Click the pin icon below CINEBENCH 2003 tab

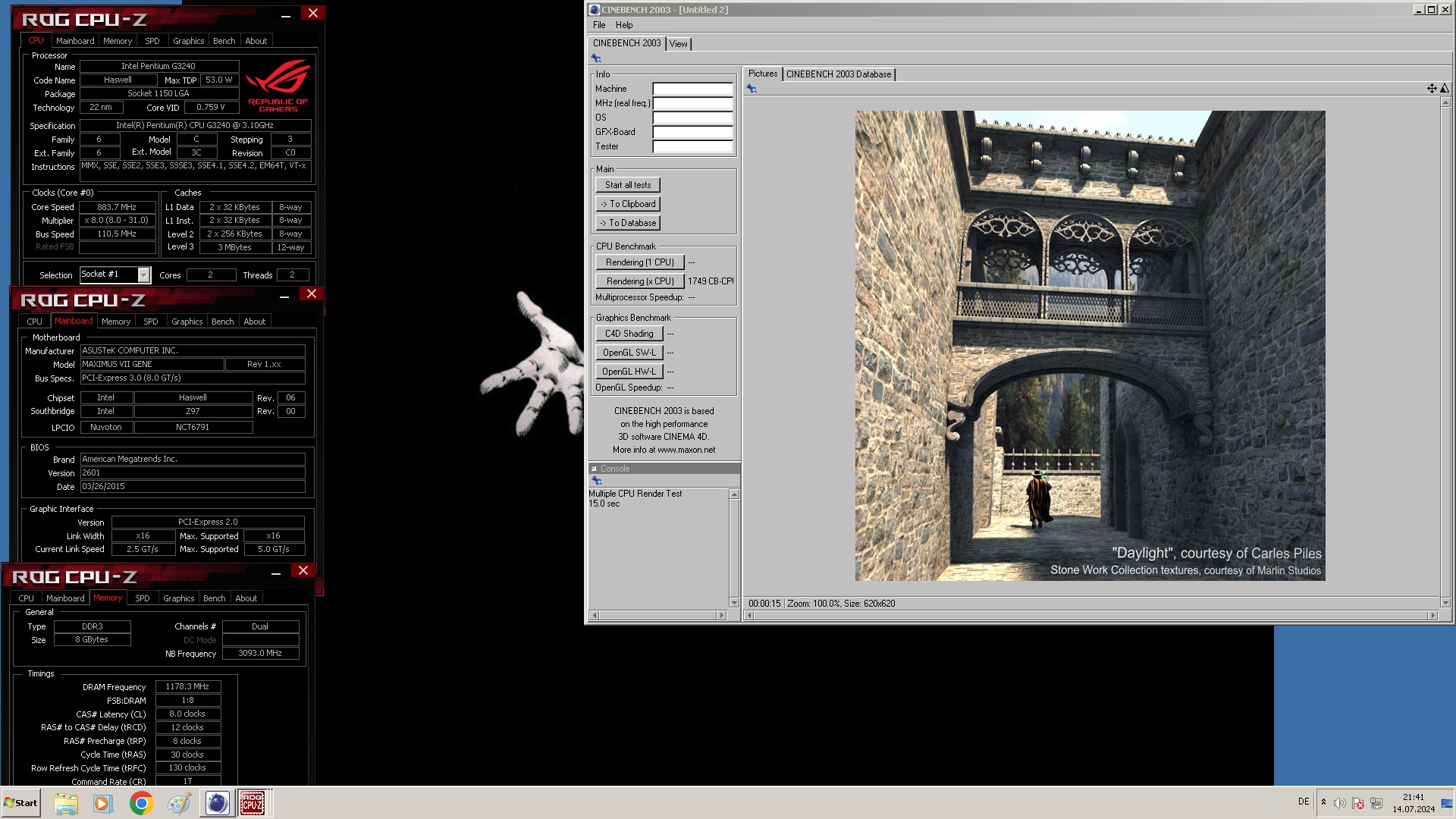tap(596, 58)
